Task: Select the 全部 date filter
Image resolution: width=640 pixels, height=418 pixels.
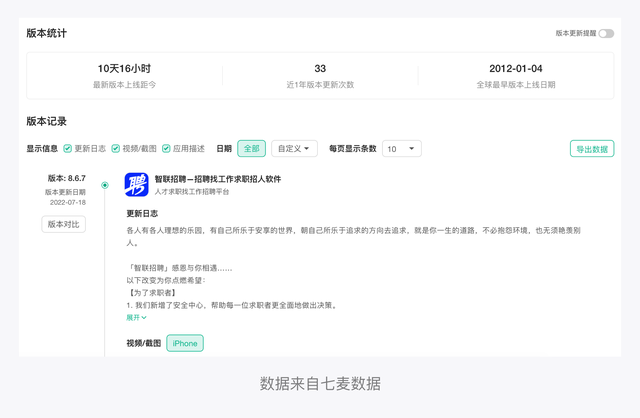Action: point(251,149)
